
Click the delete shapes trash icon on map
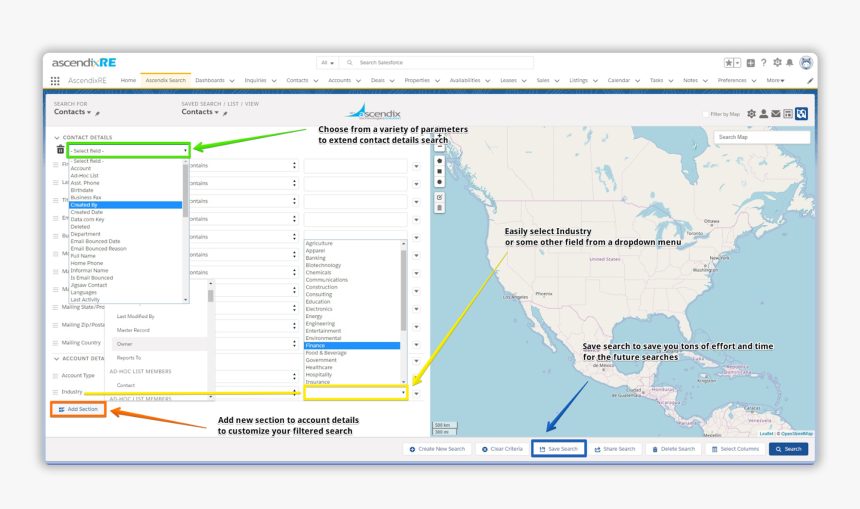(x=439, y=207)
